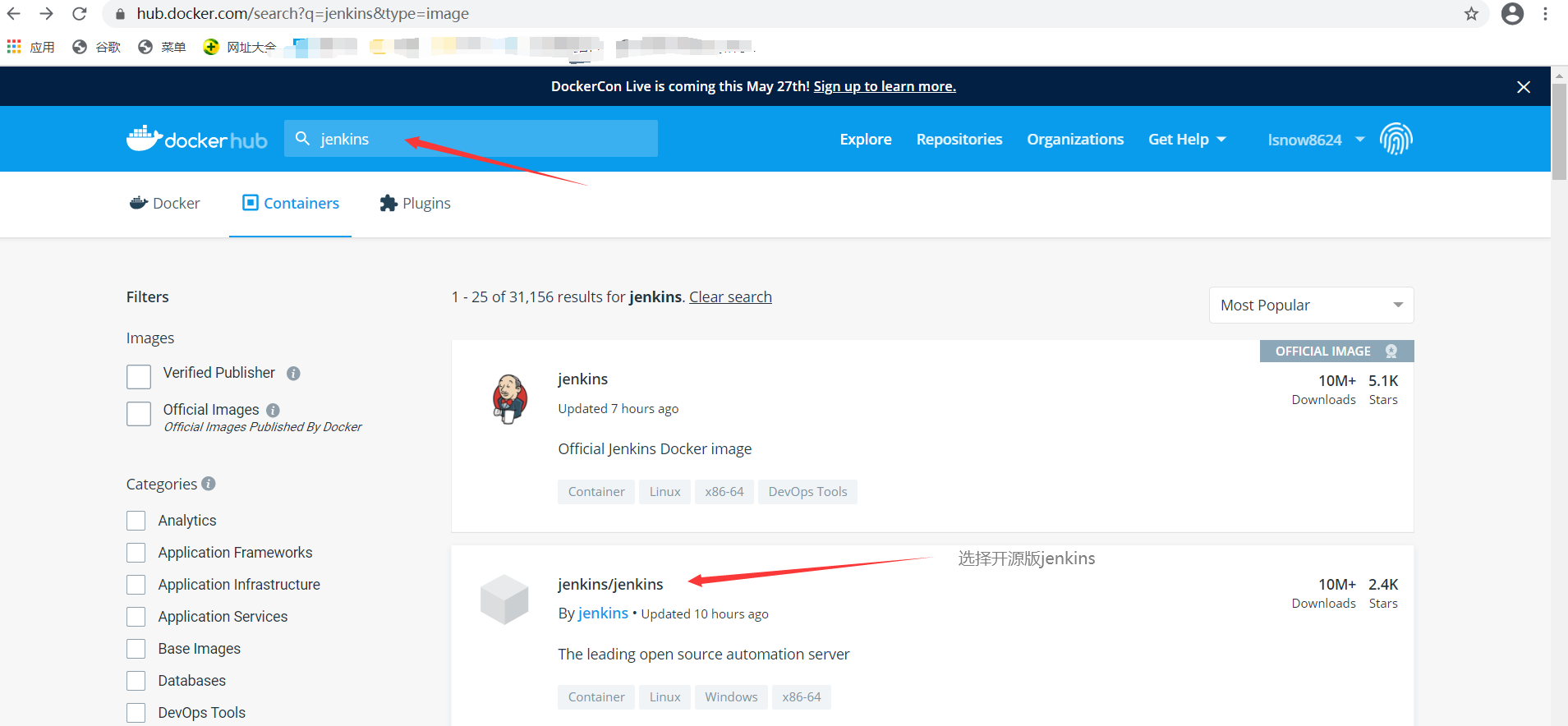Show info for Official Images

274,410
